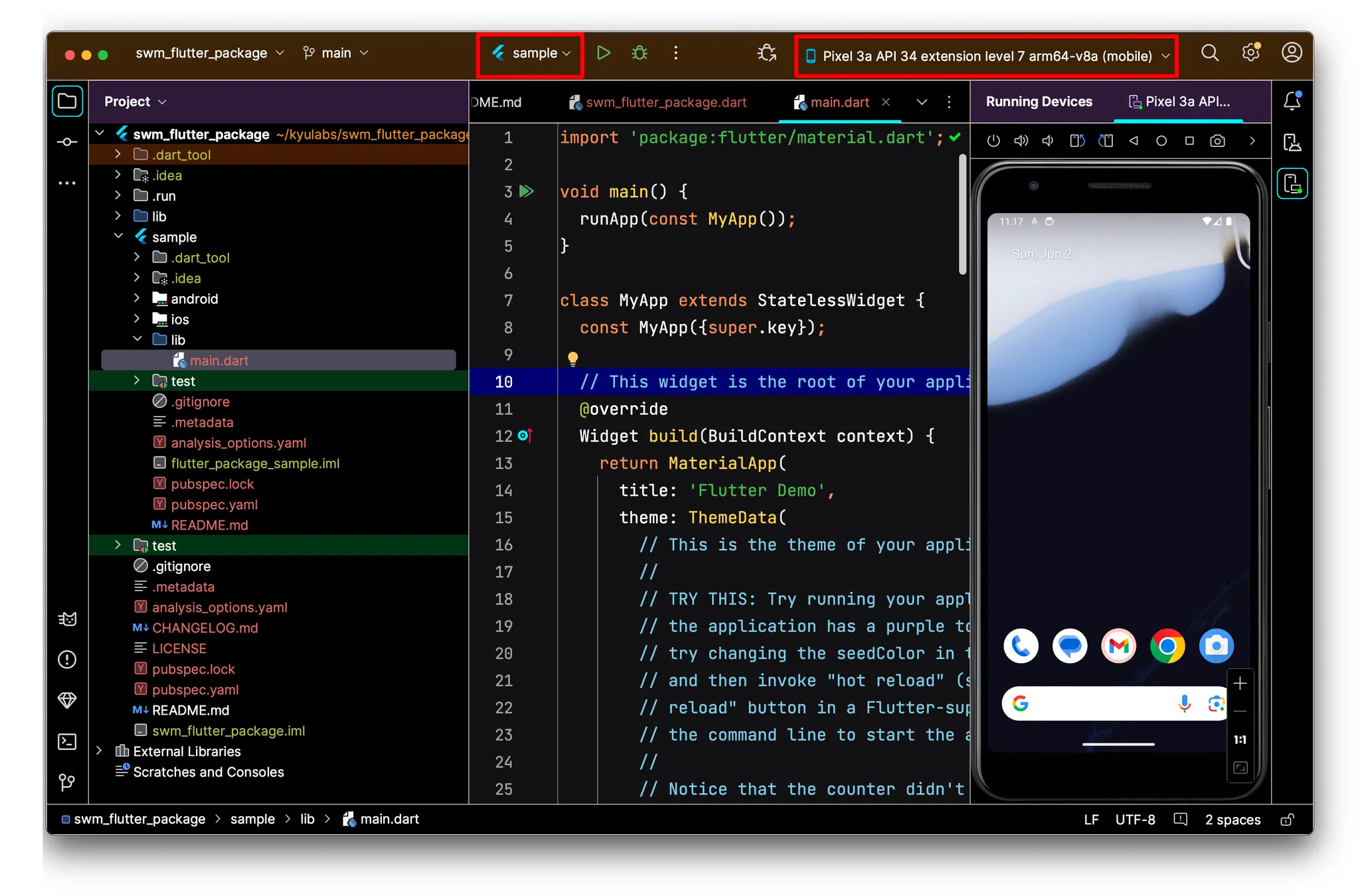1360x896 pixels.
Task: Click the main branch button
Action: (x=335, y=53)
